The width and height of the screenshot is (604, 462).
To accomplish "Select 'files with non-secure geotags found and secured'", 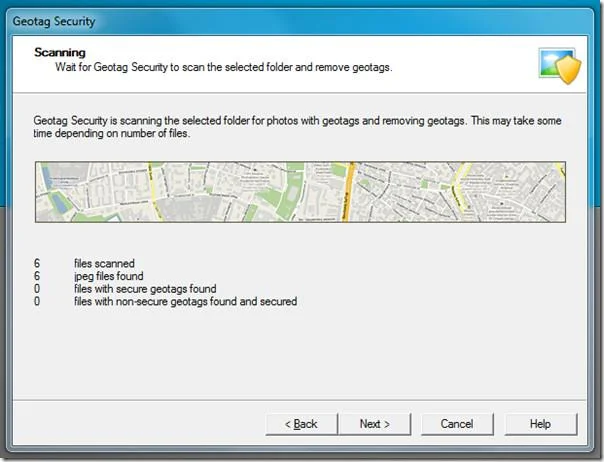I will point(186,301).
